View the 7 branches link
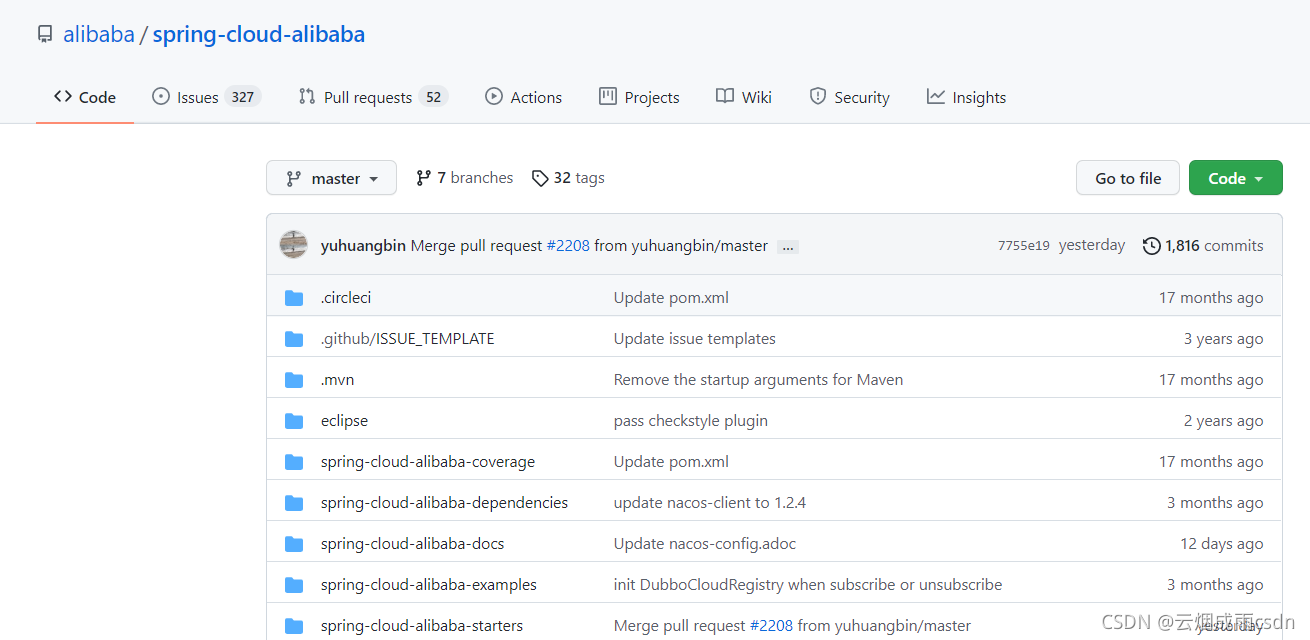Screen dimensions: 1310x640 point(465,178)
